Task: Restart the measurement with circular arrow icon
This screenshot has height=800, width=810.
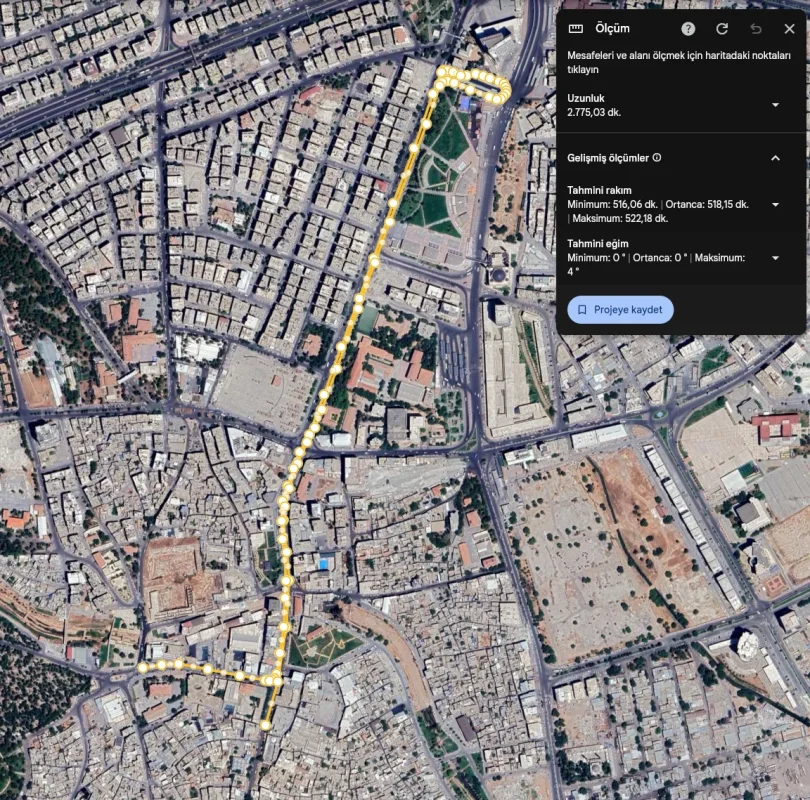Action: [x=722, y=29]
